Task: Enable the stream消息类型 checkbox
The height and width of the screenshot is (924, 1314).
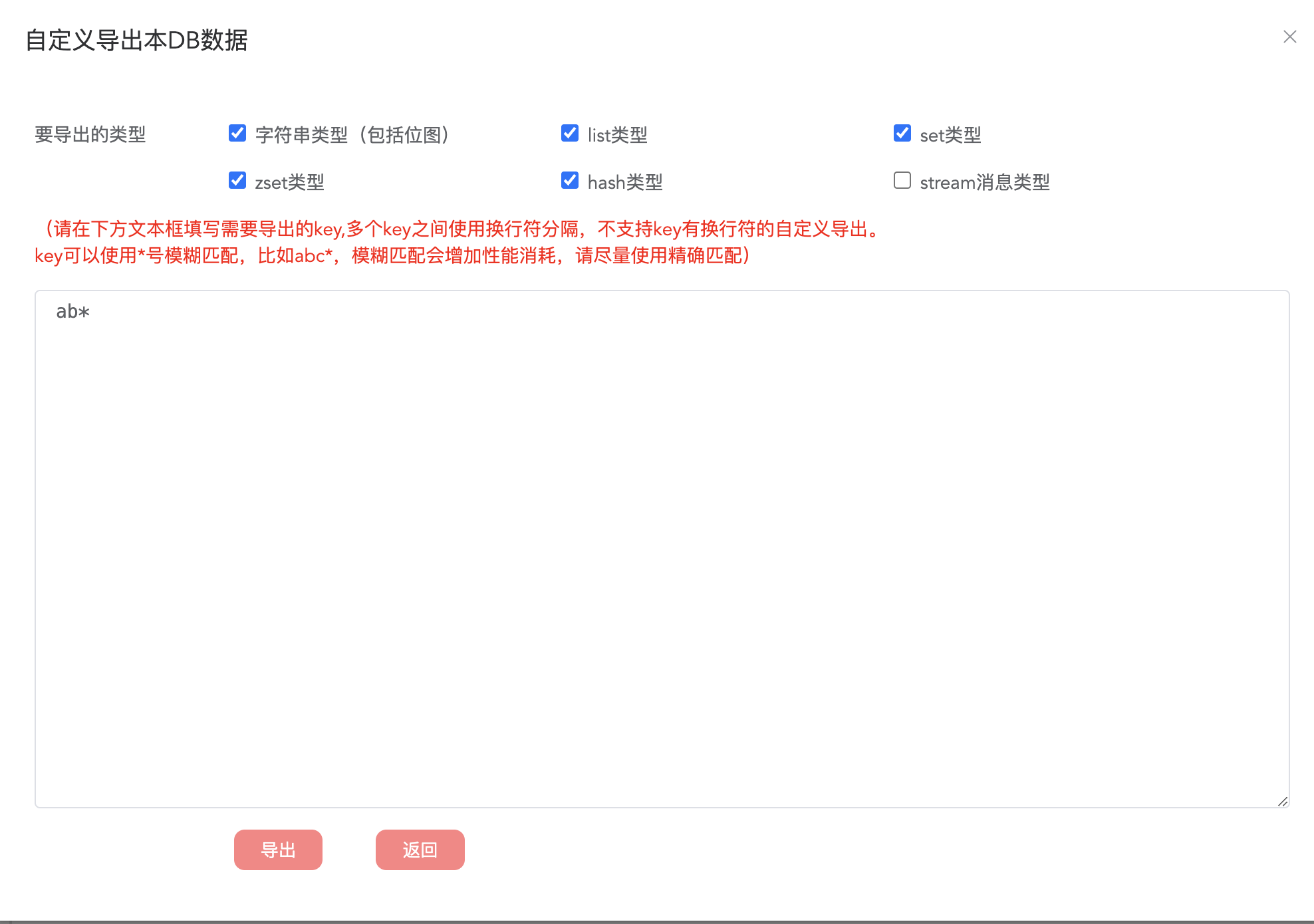Action: 902,181
